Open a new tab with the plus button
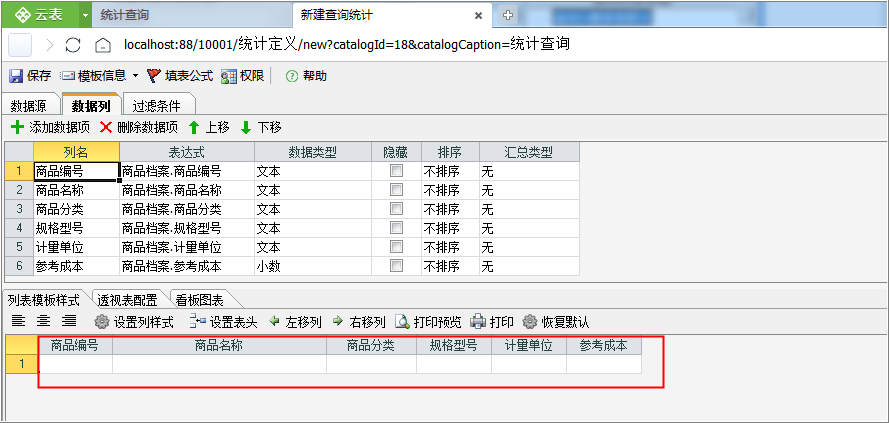The image size is (889, 423). click(508, 15)
